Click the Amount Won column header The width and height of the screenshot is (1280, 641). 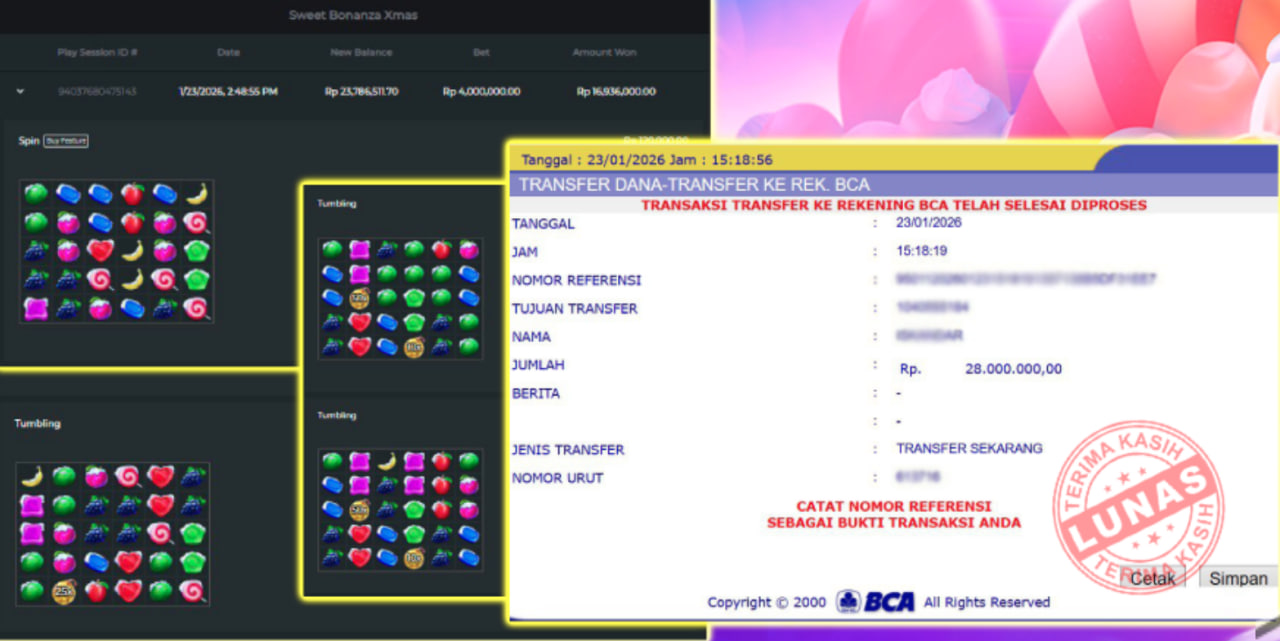point(604,52)
